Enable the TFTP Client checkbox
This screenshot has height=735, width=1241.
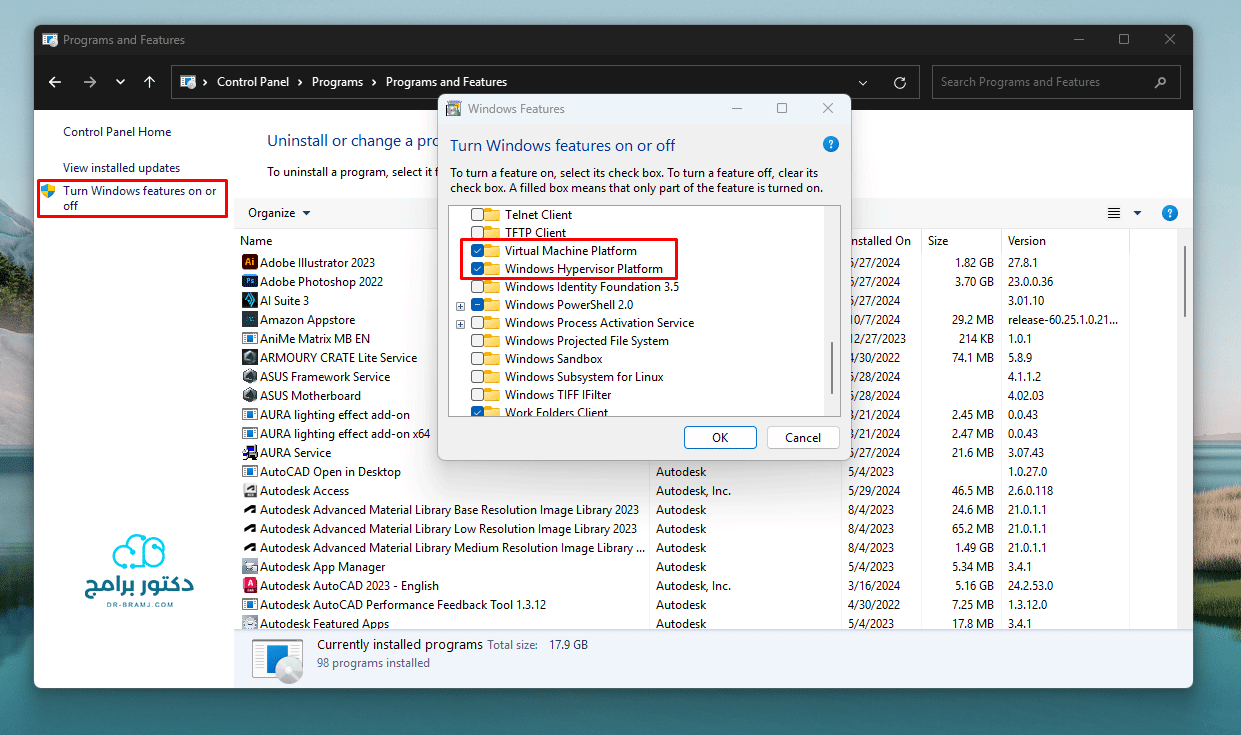coord(477,232)
